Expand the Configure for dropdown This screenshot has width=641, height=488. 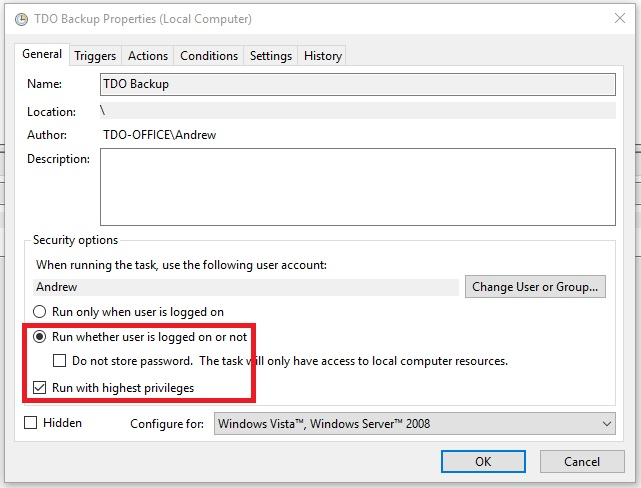tap(415, 424)
